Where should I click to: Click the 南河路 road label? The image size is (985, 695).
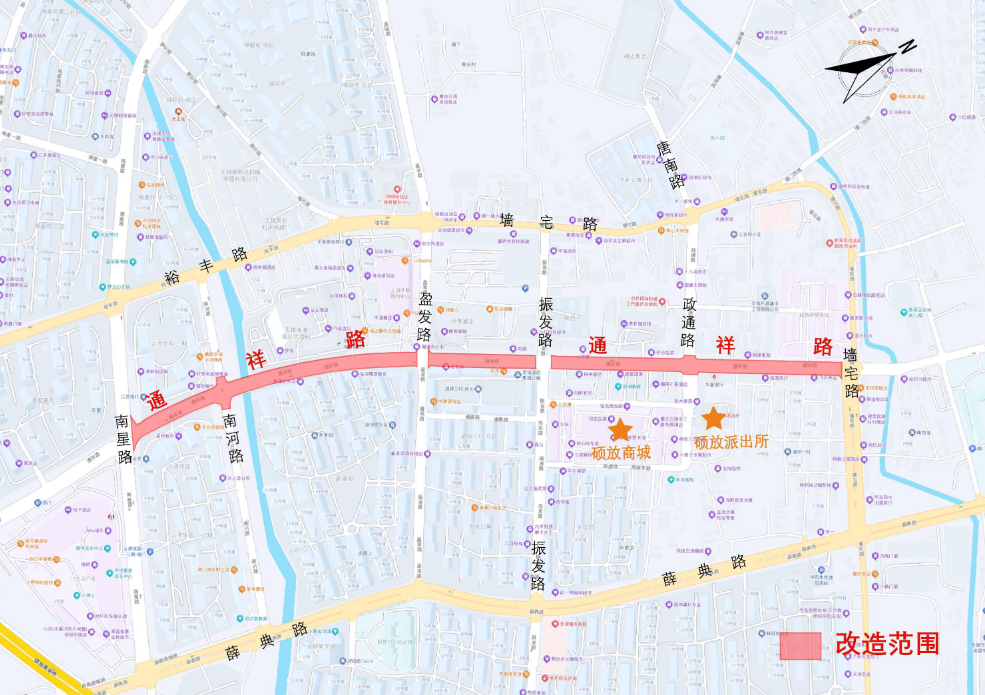point(232,438)
